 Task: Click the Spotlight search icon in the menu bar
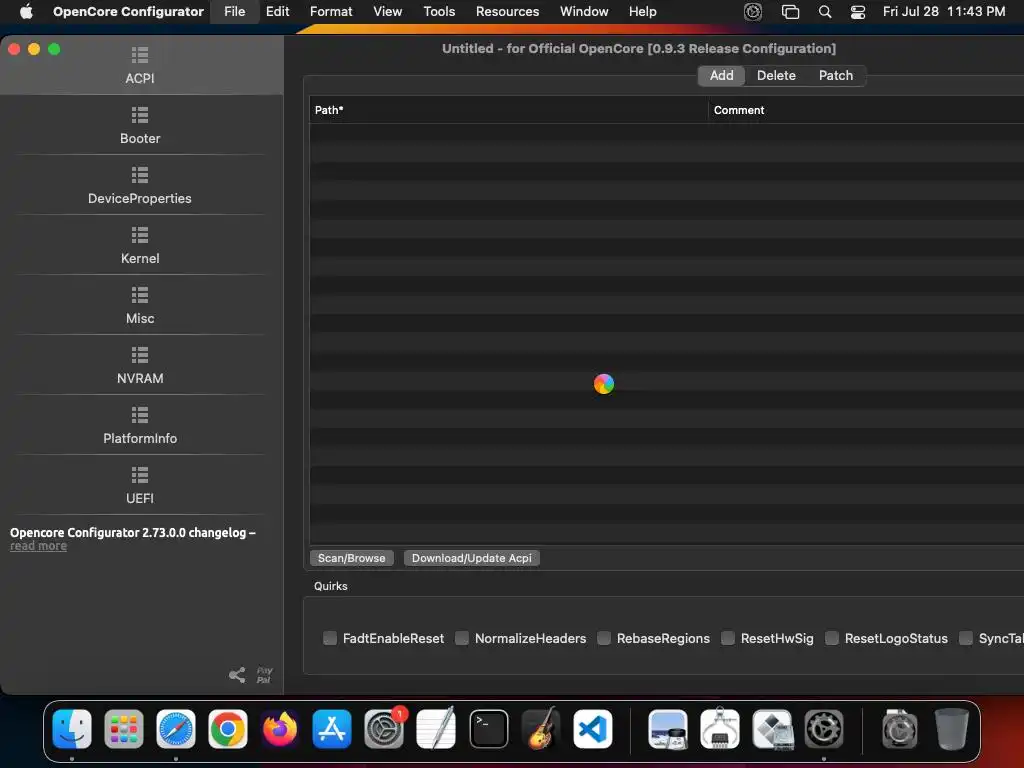click(x=825, y=12)
